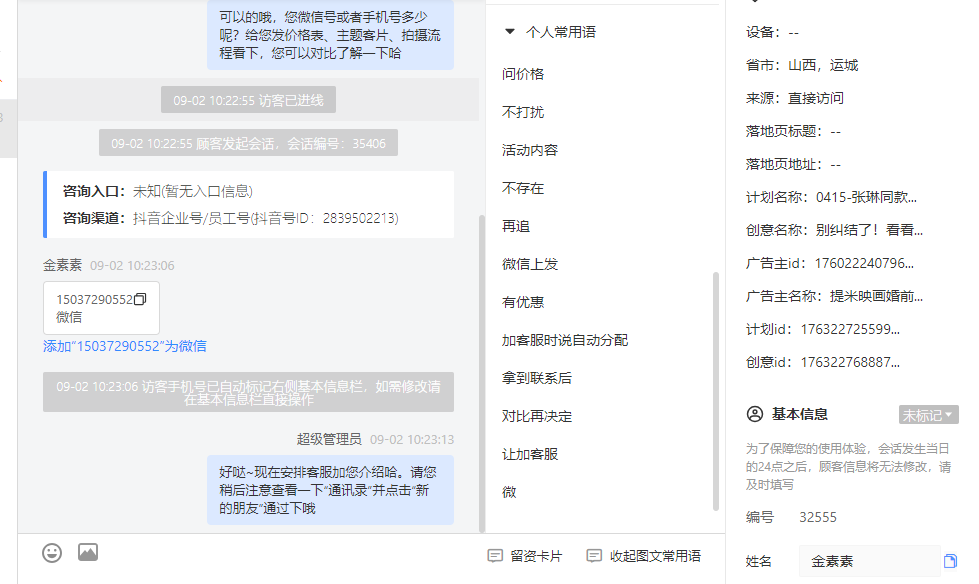The image size is (979, 584).
Task: Copy the name 金素素 with the icon
Action: tap(950, 561)
